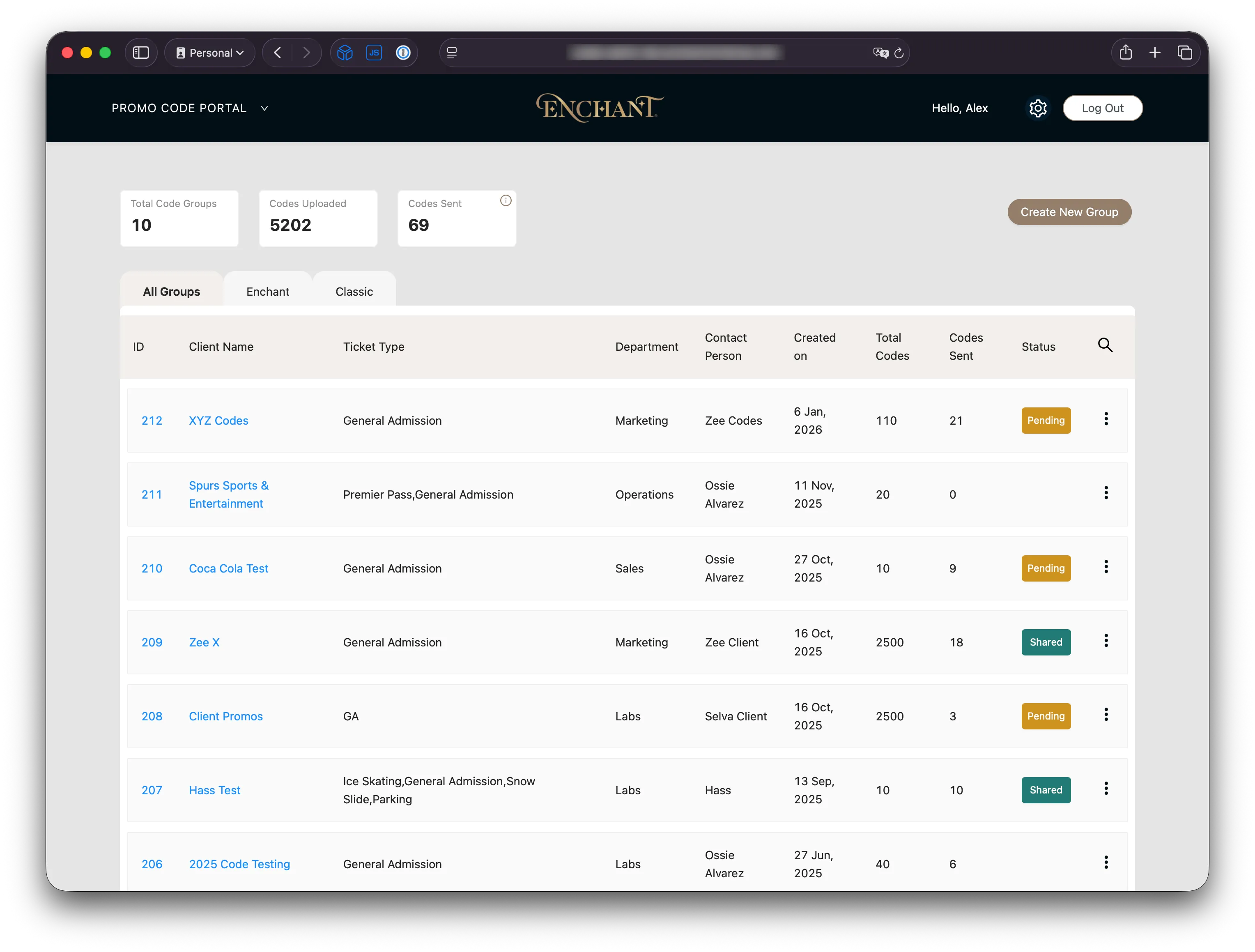Open the 1Password extension icon
The image size is (1255, 952).
403,53
